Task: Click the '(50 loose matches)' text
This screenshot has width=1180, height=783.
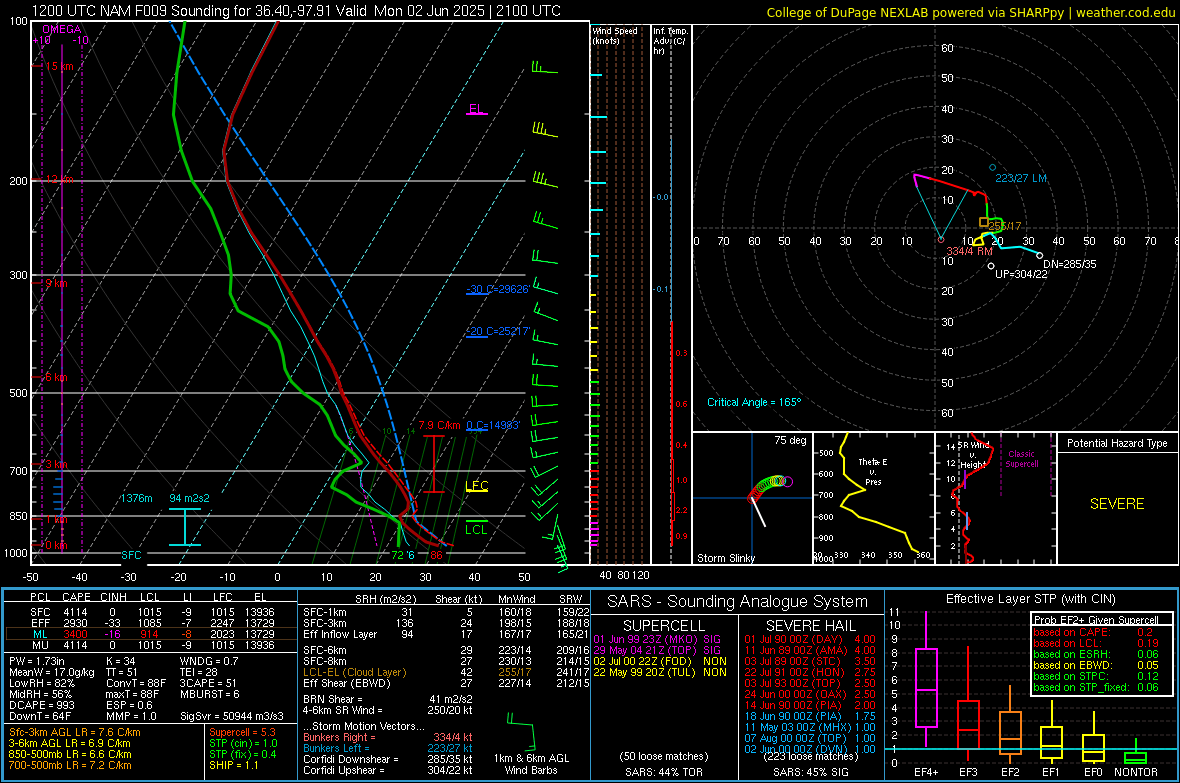Action: (x=664, y=756)
